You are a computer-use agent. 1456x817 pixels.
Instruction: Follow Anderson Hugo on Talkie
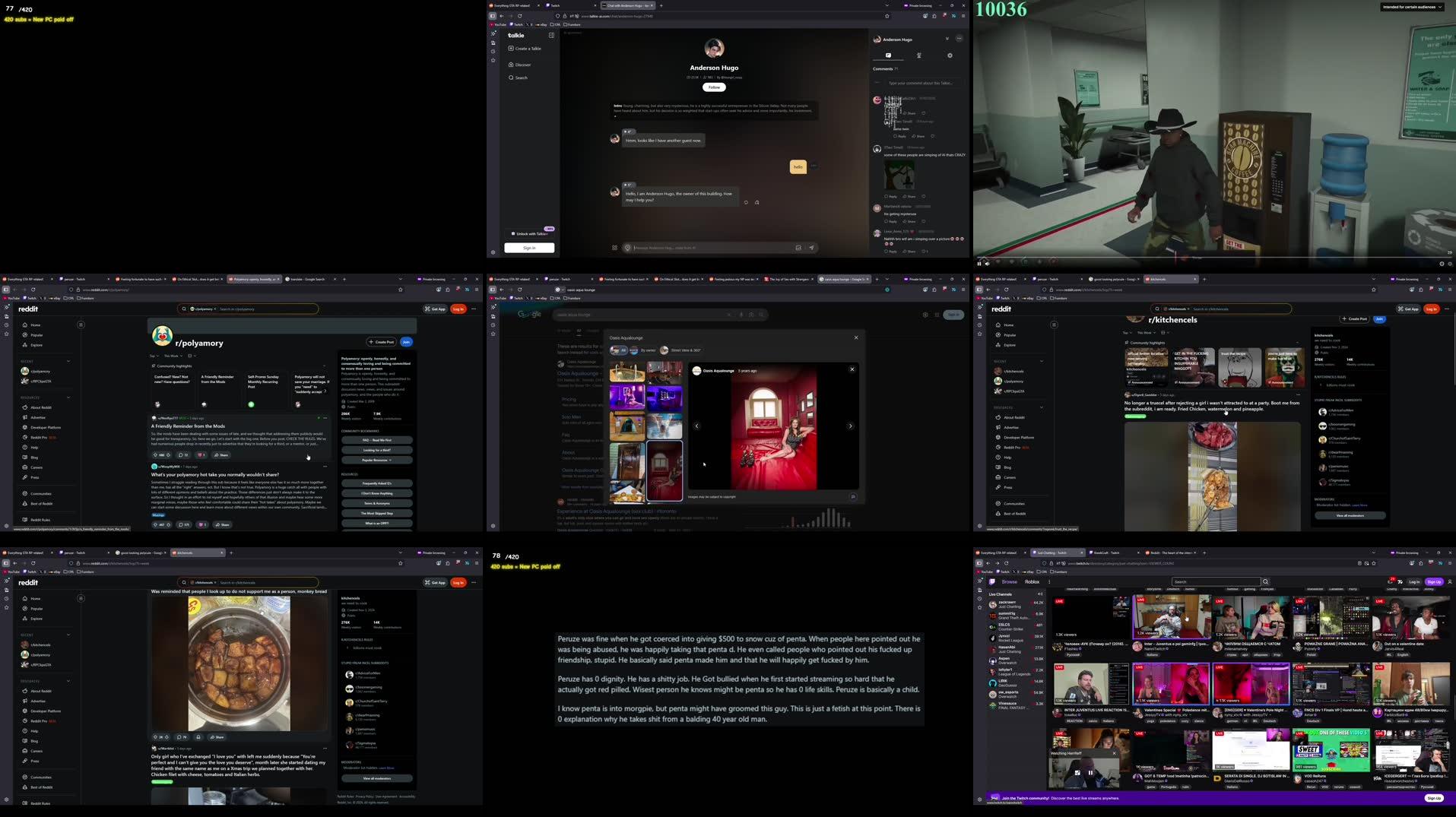pos(713,87)
